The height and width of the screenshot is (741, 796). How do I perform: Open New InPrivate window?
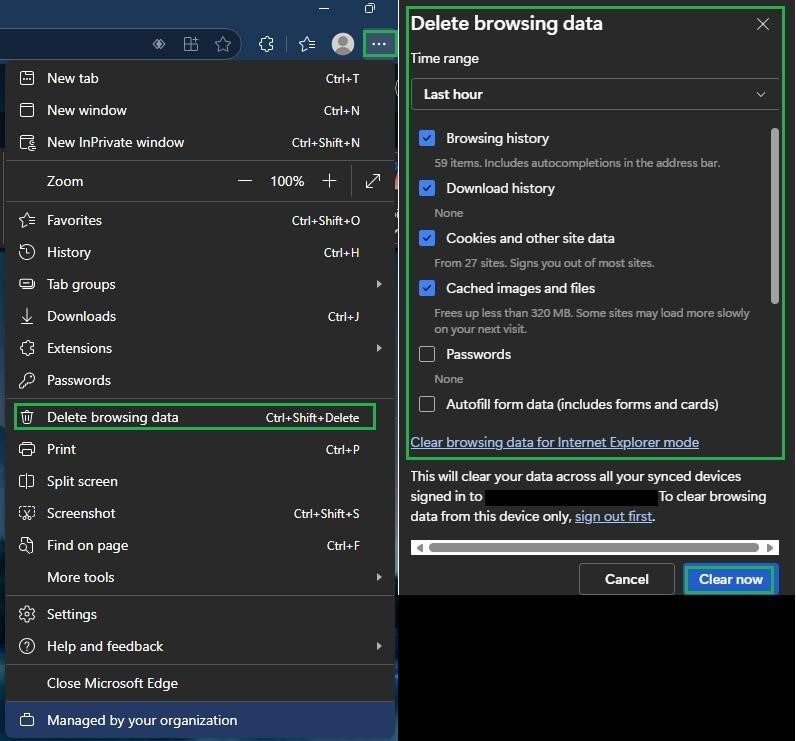pos(200,143)
